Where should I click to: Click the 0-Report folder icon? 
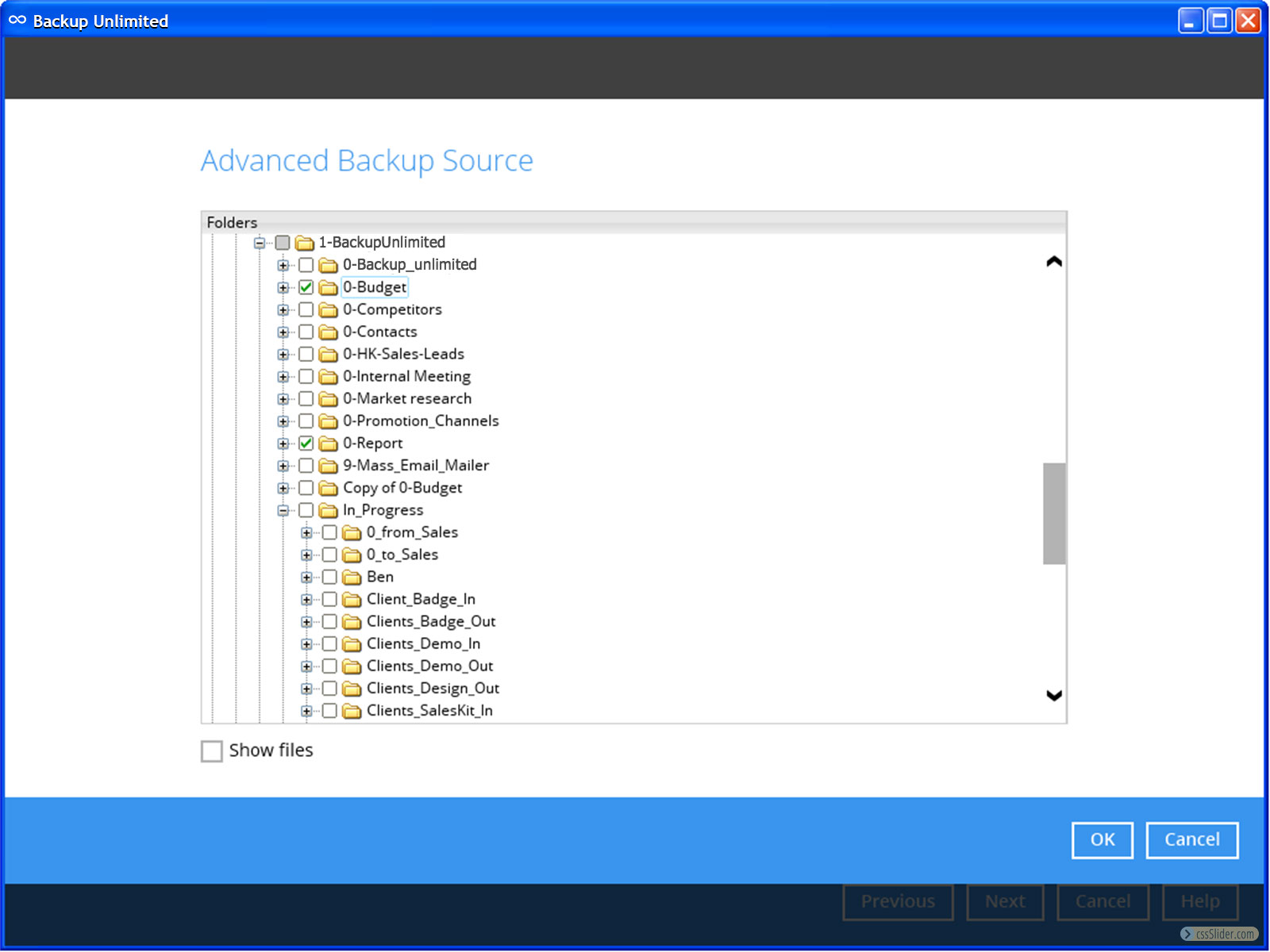tap(328, 443)
